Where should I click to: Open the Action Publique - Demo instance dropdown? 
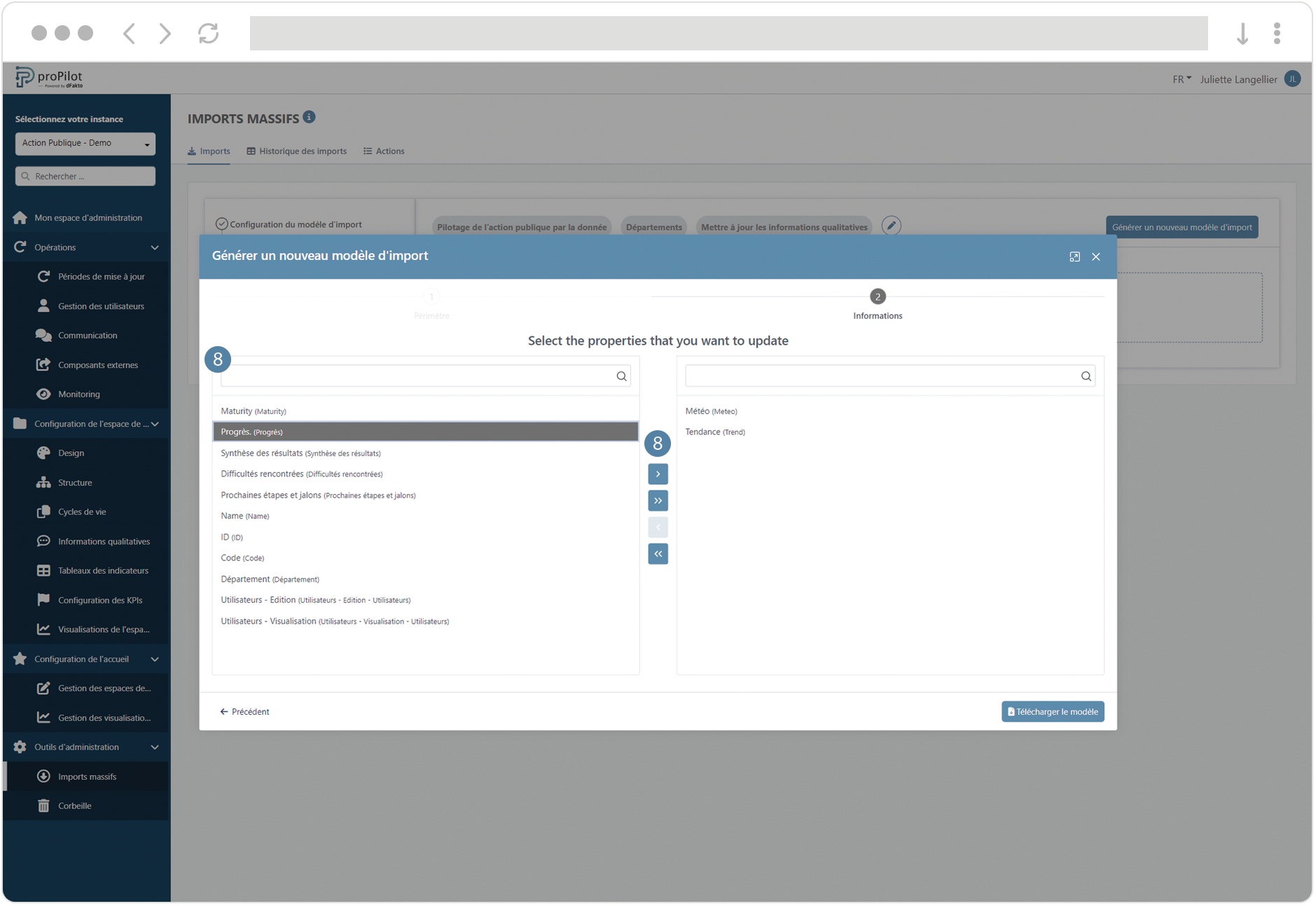pos(85,144)
